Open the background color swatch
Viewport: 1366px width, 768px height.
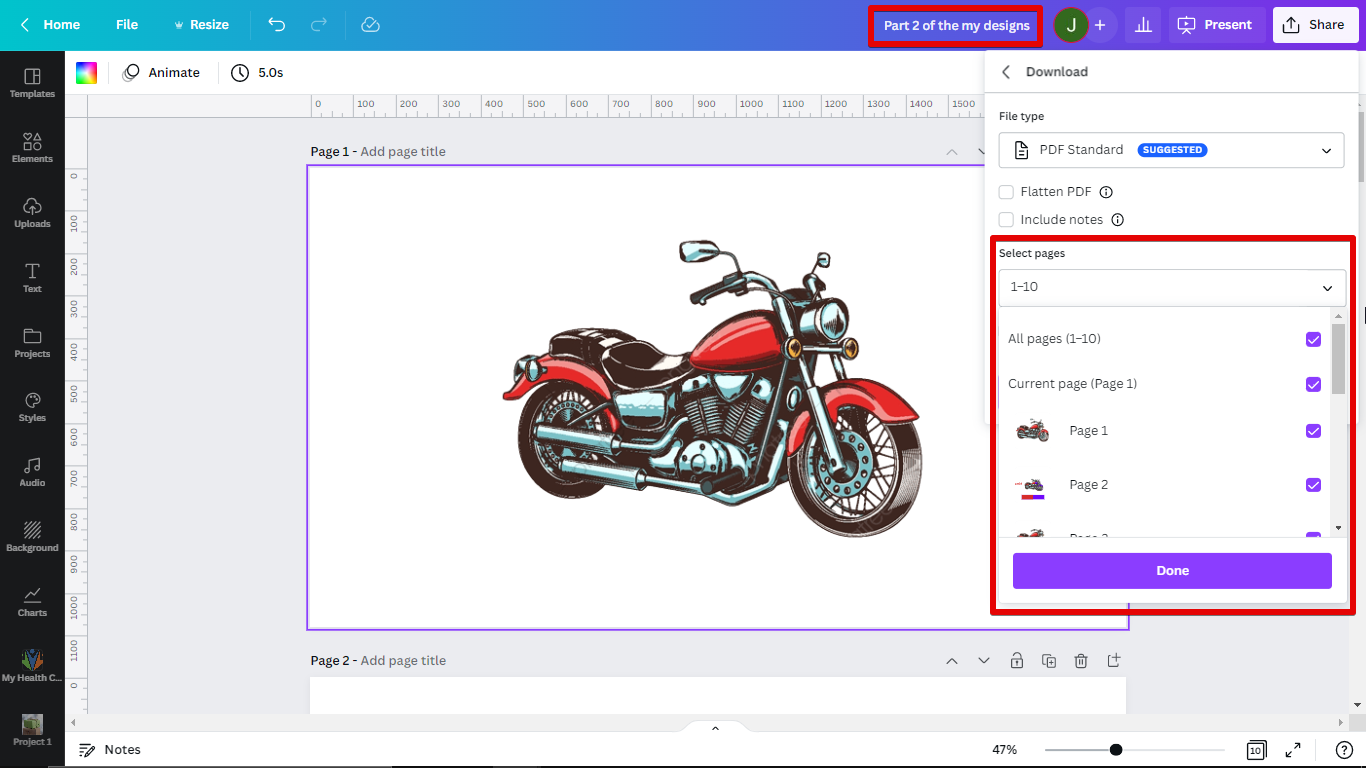[87, 73]
